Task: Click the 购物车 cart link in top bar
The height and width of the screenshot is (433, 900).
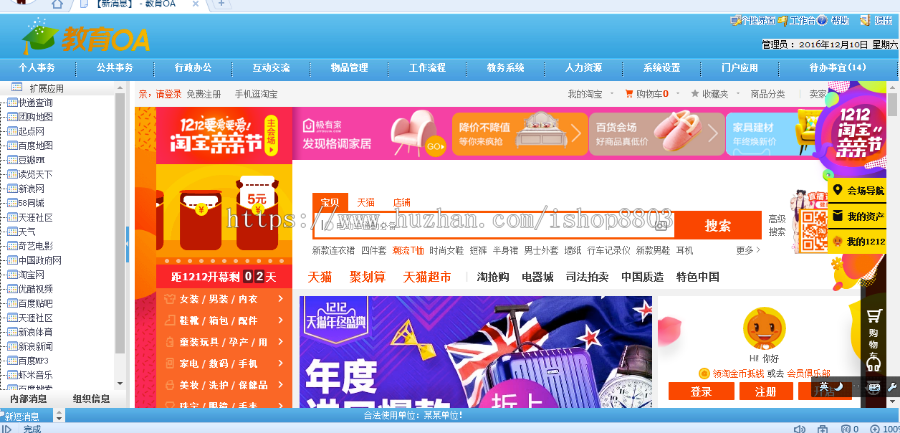Action: [x=646, y=94]
